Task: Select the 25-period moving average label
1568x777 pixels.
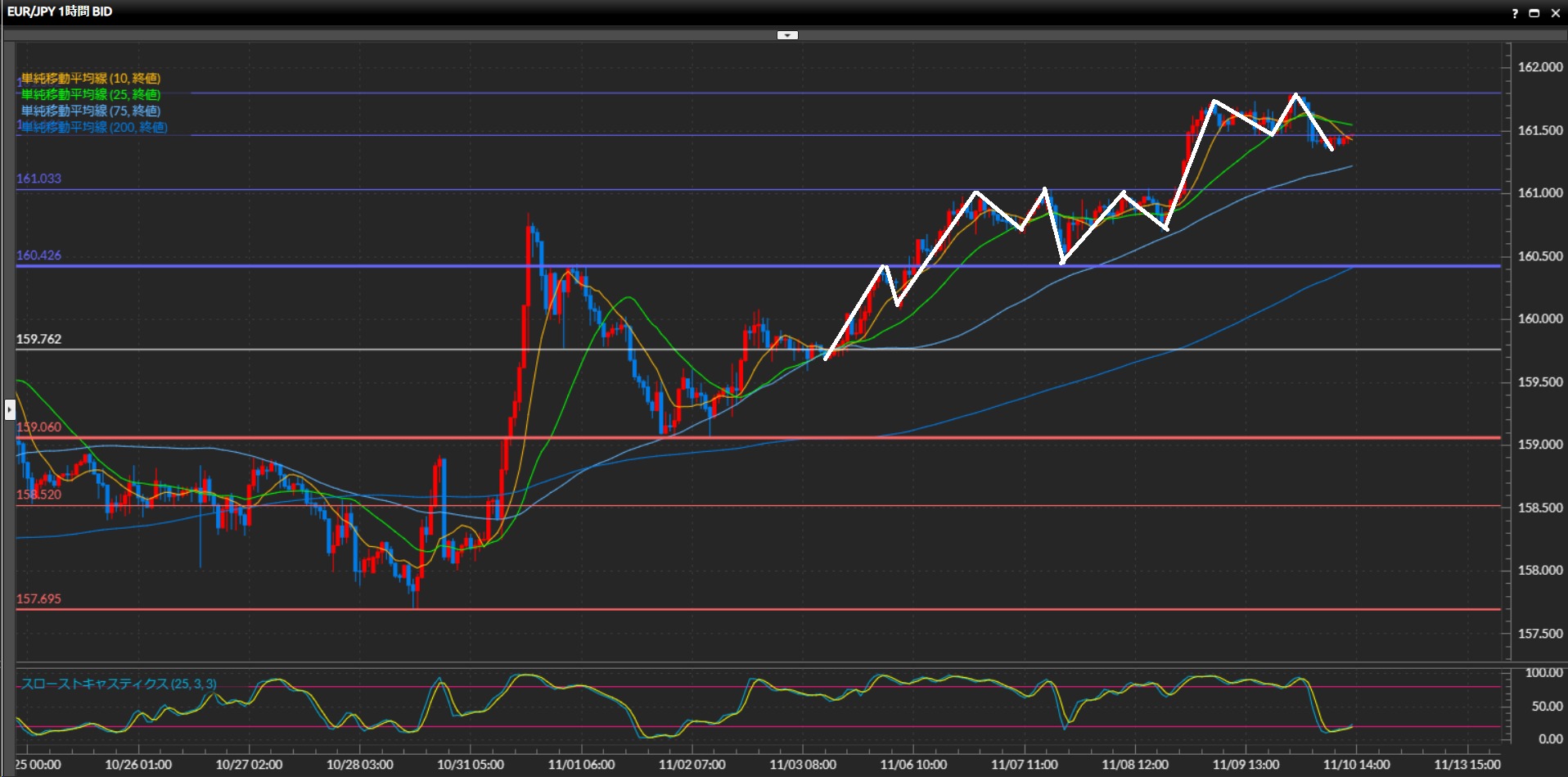Action: coord(90,95)
